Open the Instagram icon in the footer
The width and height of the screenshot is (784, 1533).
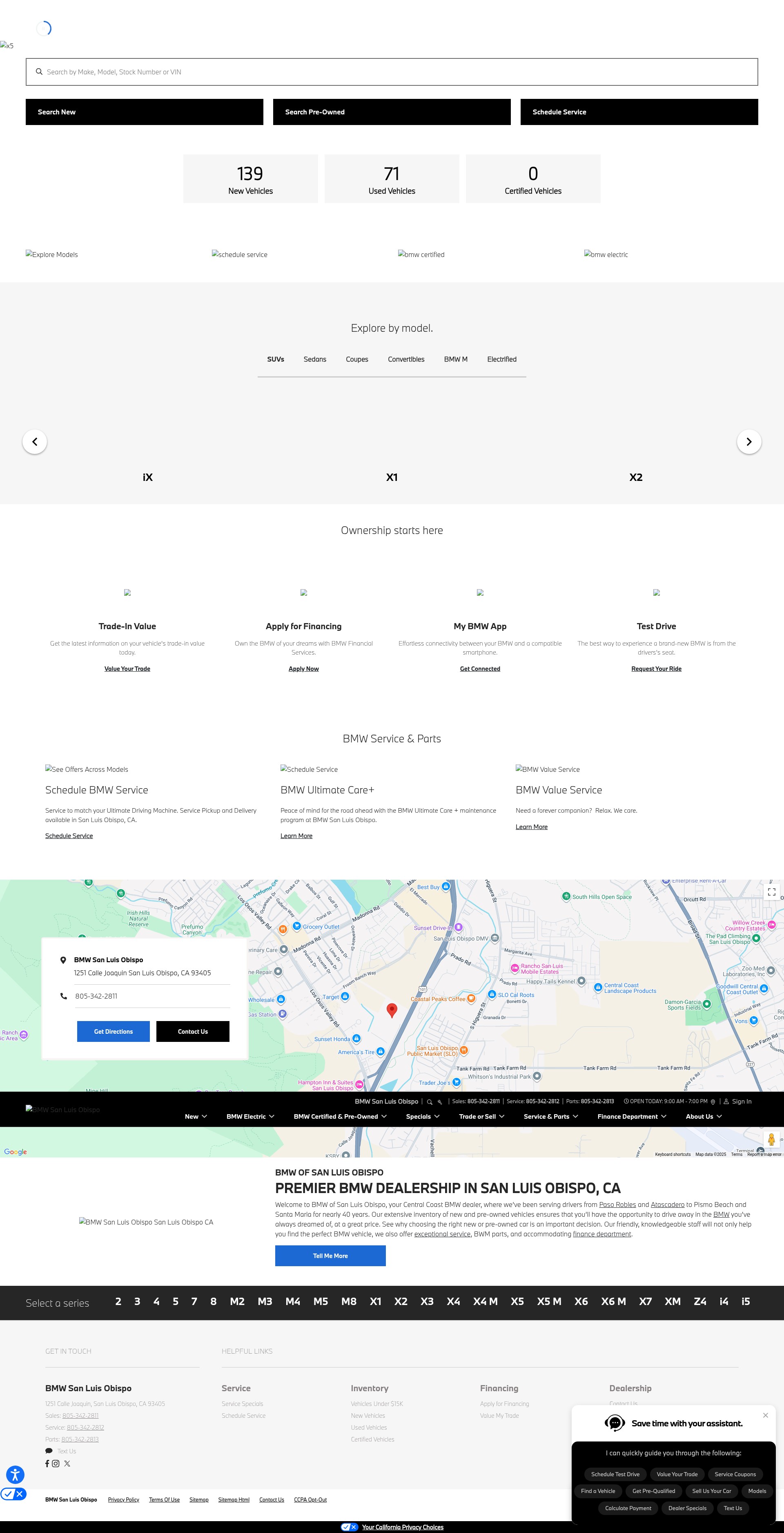click(55, 1464)
